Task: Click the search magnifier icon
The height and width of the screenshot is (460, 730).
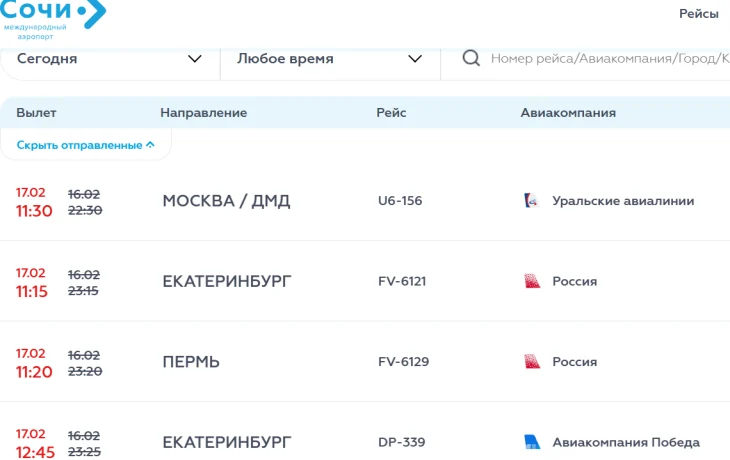Action: click(x=471, y=58)
